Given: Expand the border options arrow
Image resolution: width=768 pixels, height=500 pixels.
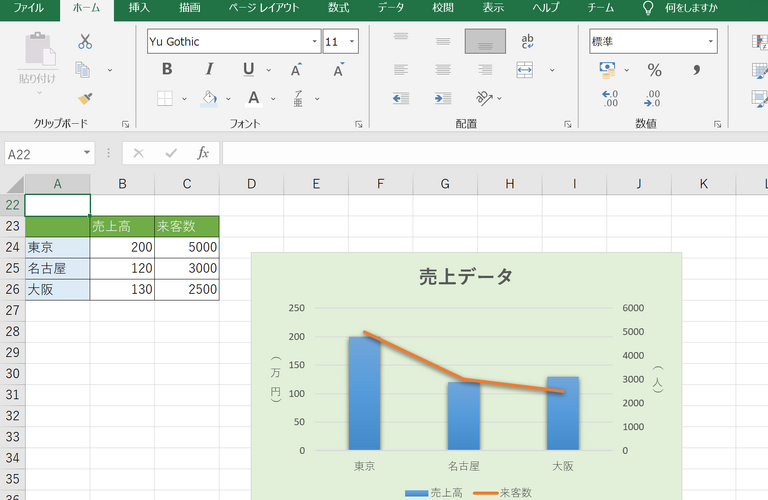Looking at the screenshot, I should 184,99.
